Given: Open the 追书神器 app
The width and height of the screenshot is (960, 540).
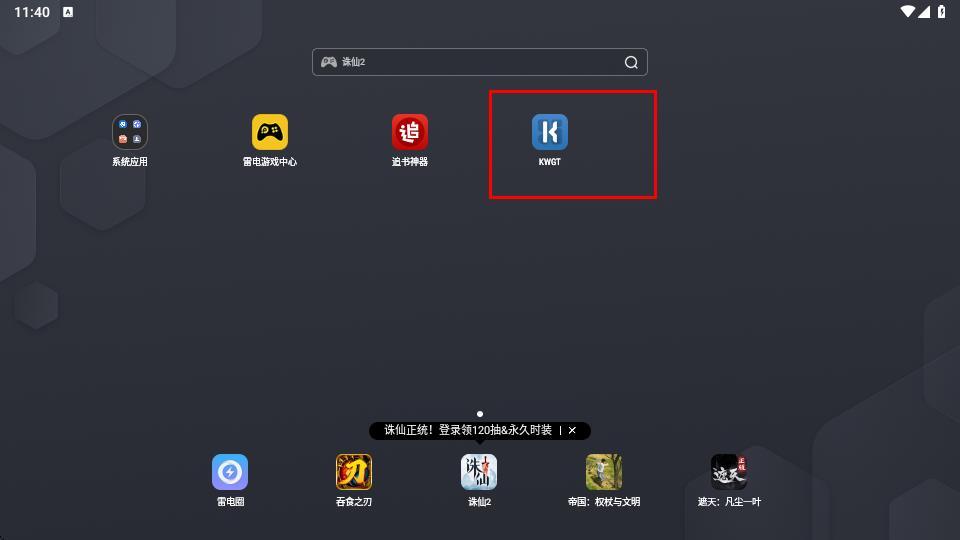Looking at the screenshot, I should pos(410,132).
